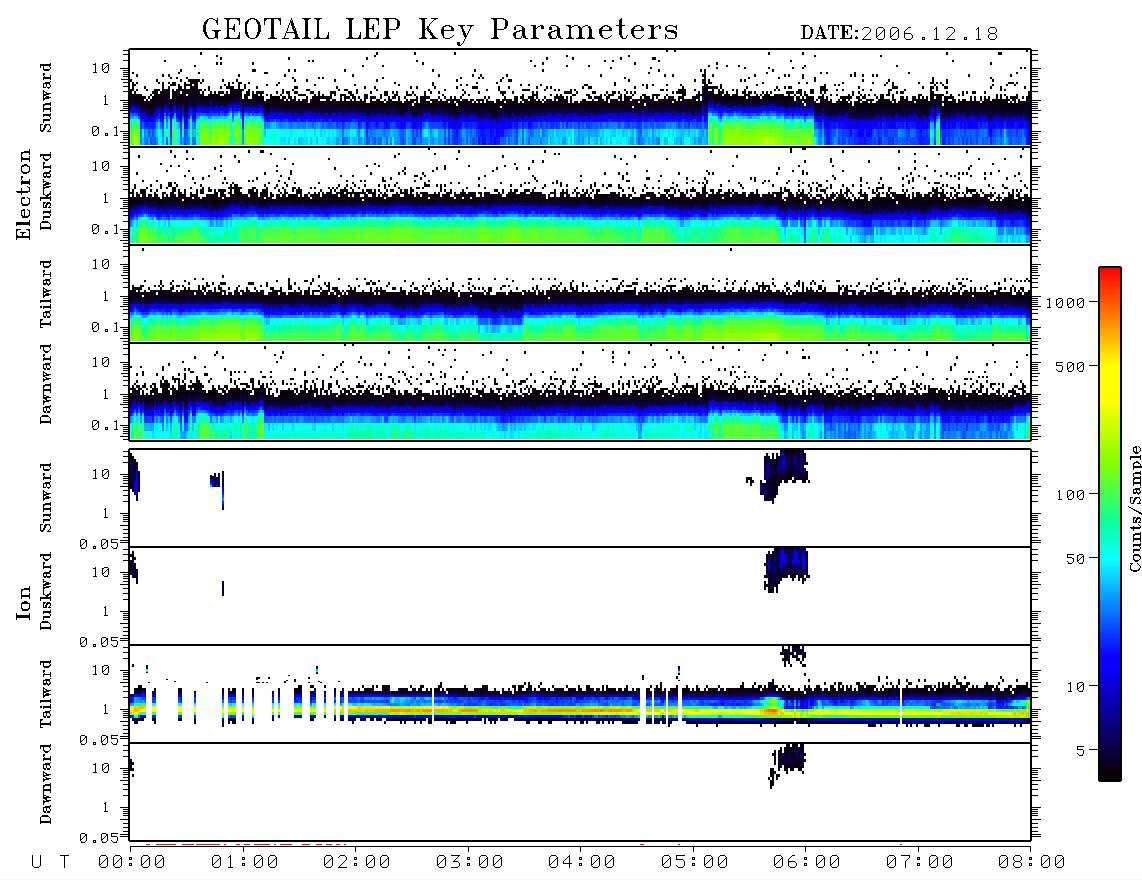Screen dimensions: 1142x880
Task: Select the "02:00" time tick label
Action: click(357, 863)
